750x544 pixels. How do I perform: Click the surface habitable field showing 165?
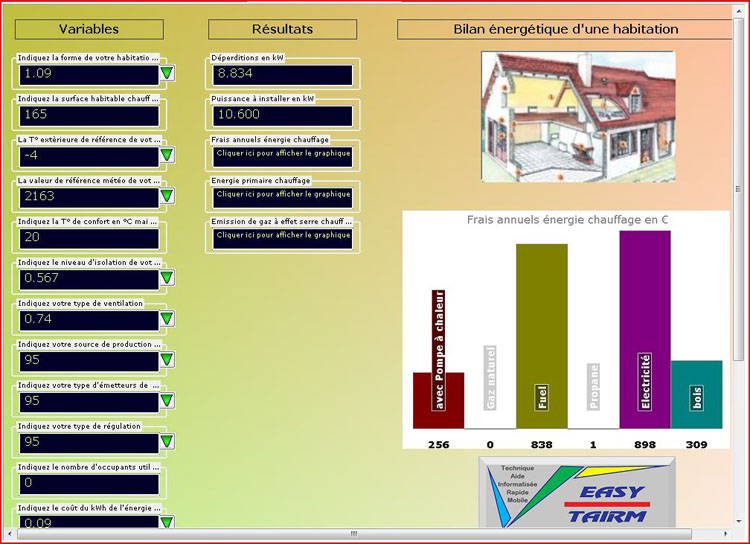pyautogui.click(x=88, y=115)
